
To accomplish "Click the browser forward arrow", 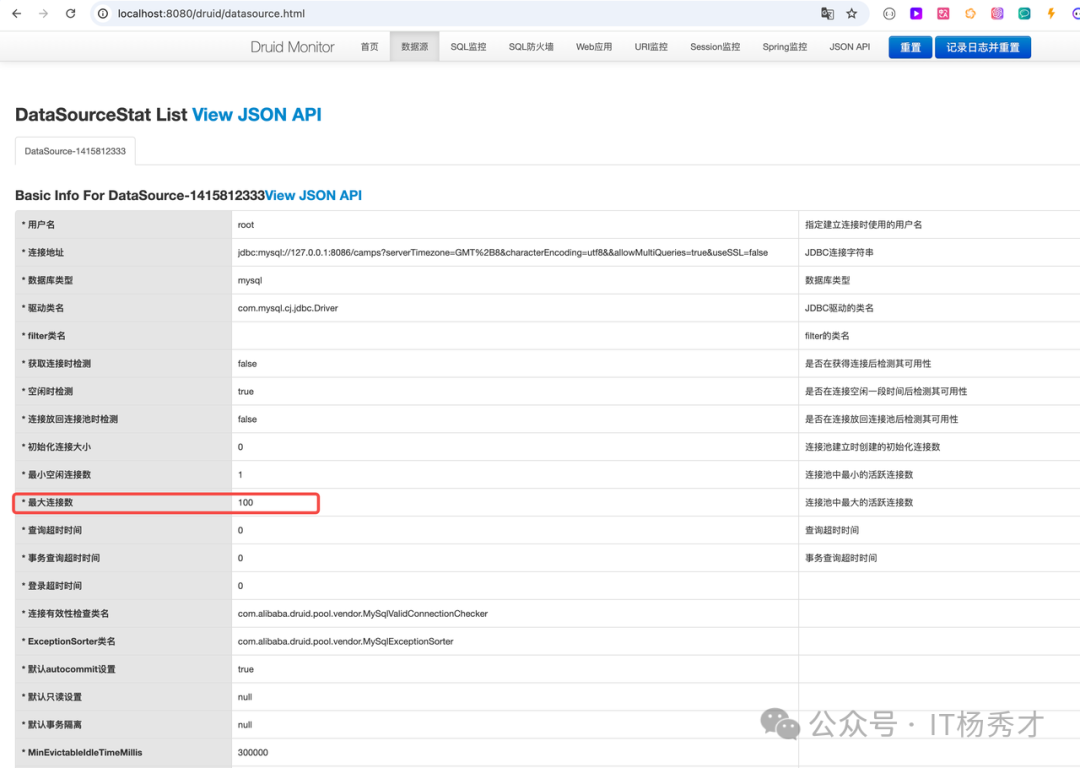I will tap(43, 14).
